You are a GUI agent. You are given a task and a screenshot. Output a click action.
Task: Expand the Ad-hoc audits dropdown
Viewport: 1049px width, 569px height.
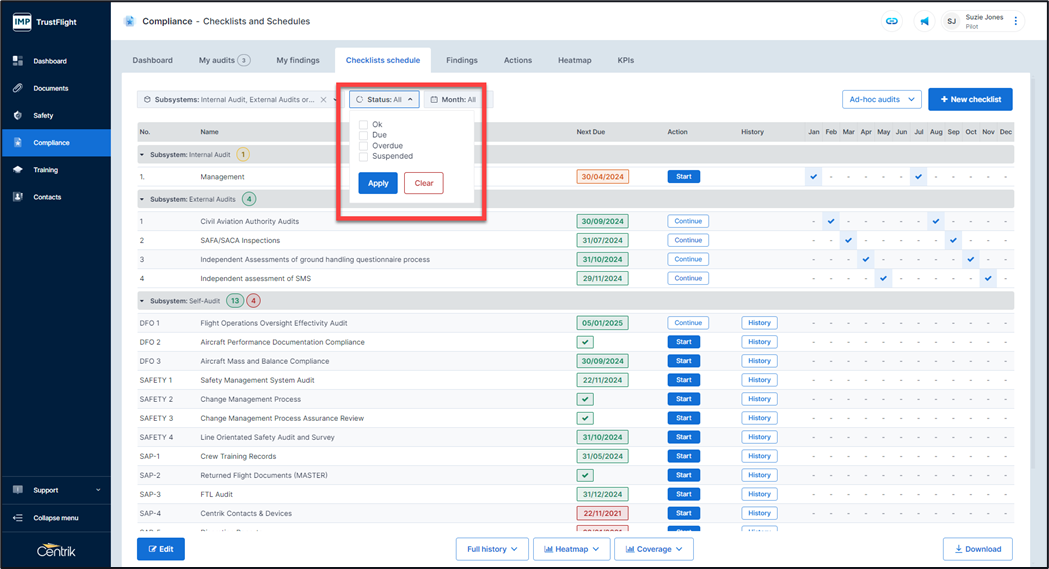881,100
